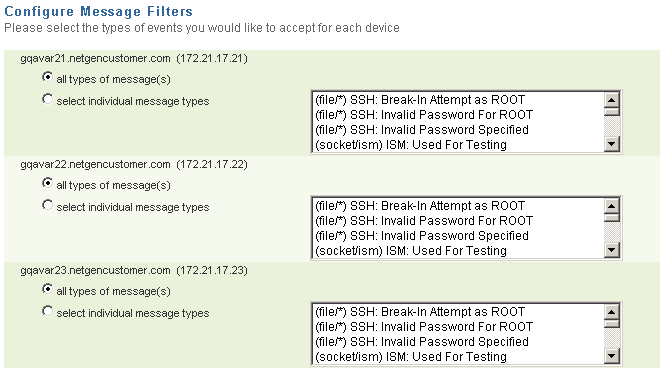Choose 'select individual message types' for gqavar23

[48, 312]
